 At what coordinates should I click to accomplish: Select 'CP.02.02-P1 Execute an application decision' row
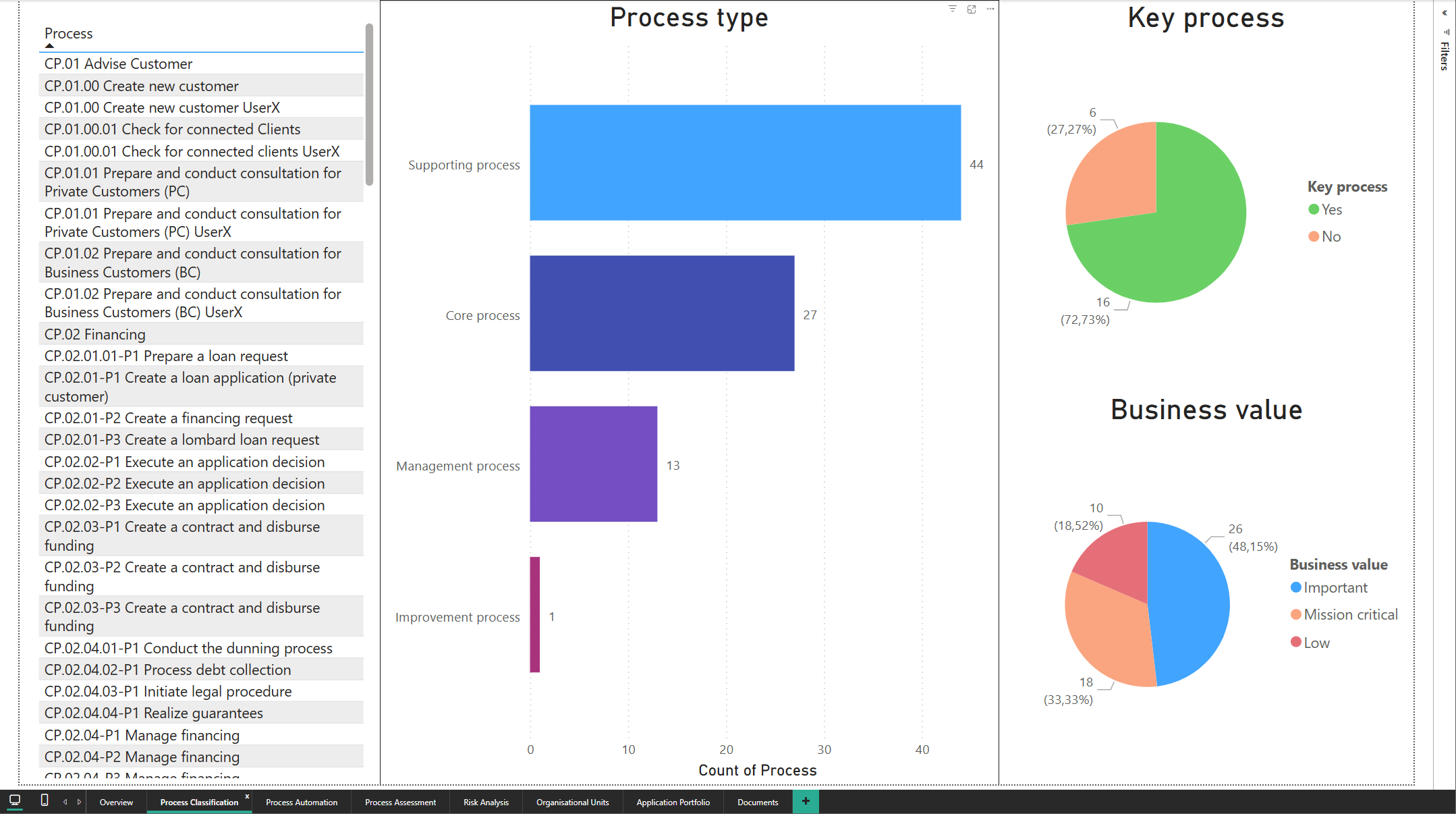point(201,462)
